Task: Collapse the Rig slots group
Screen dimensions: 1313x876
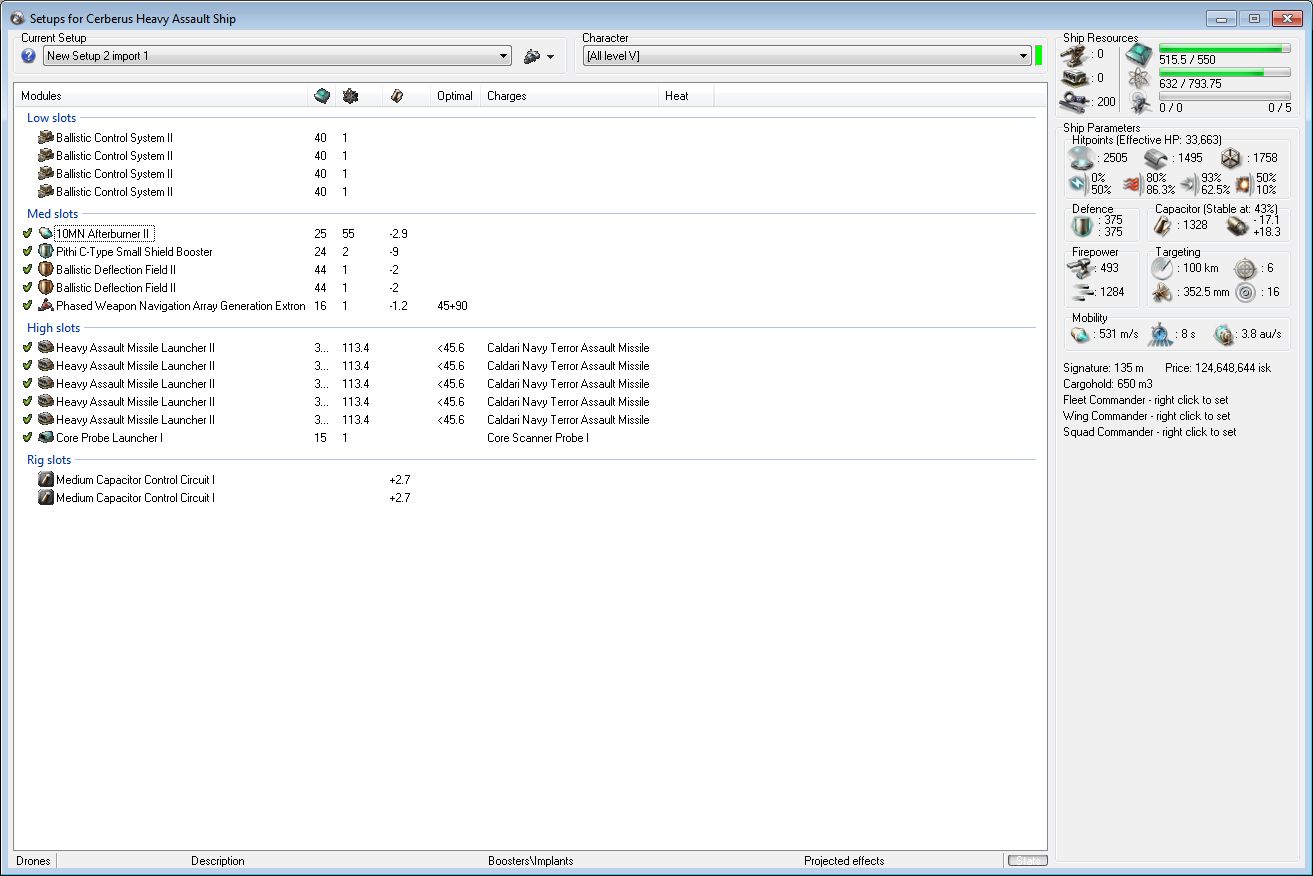Action: pyautogui.click(x=49, y=460)
